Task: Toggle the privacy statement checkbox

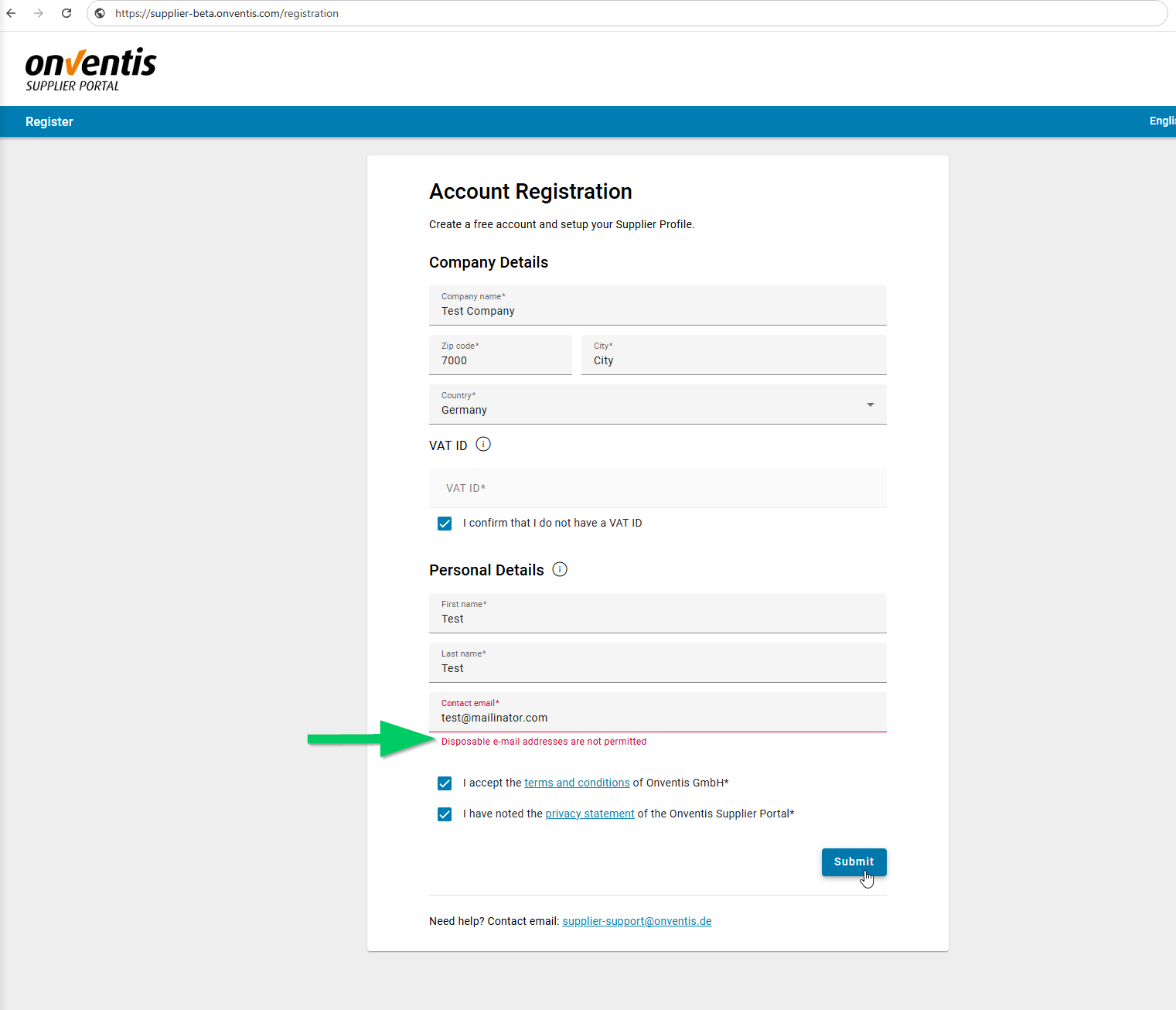Action: pos(445,814)
